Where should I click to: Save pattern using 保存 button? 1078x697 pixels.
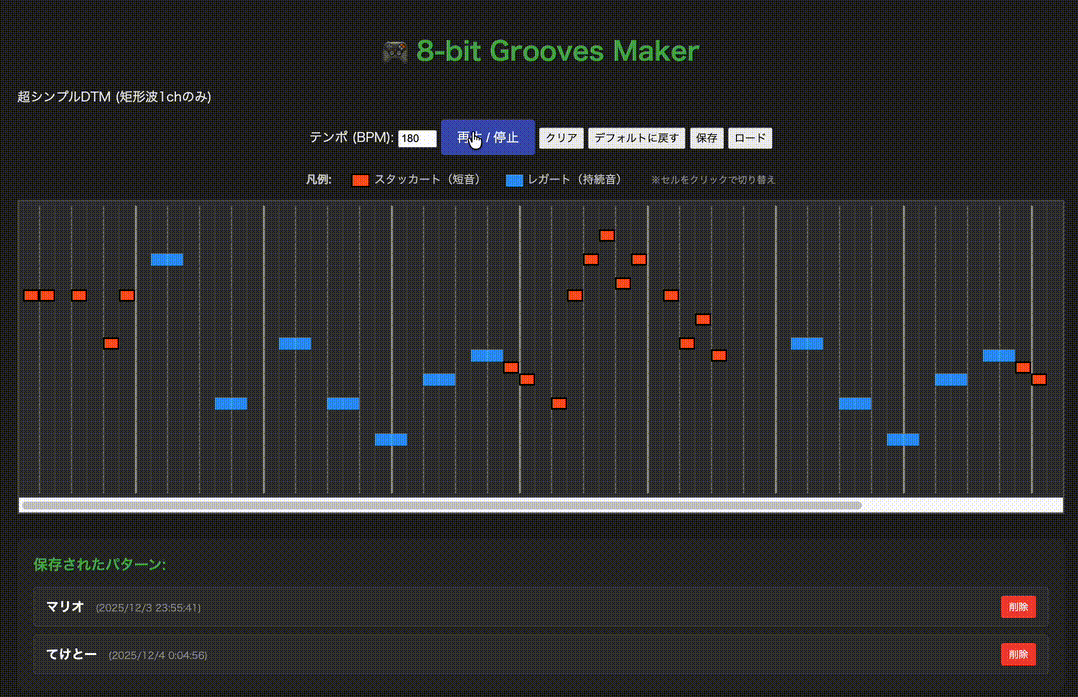[x=707, y=138]
